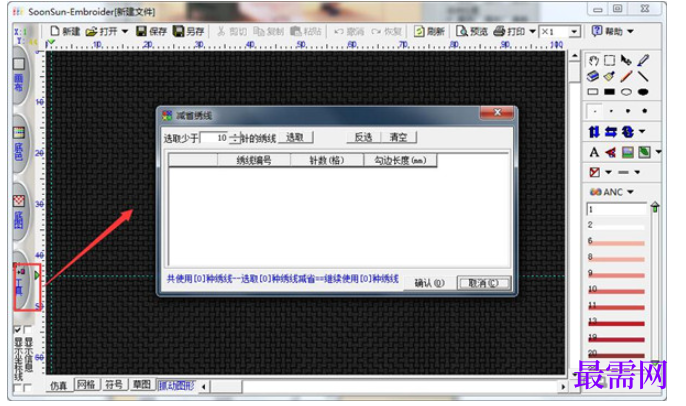Click the 针数(格) column header
686x406 pixels.
pyautogui.click(x=326, y=161)
